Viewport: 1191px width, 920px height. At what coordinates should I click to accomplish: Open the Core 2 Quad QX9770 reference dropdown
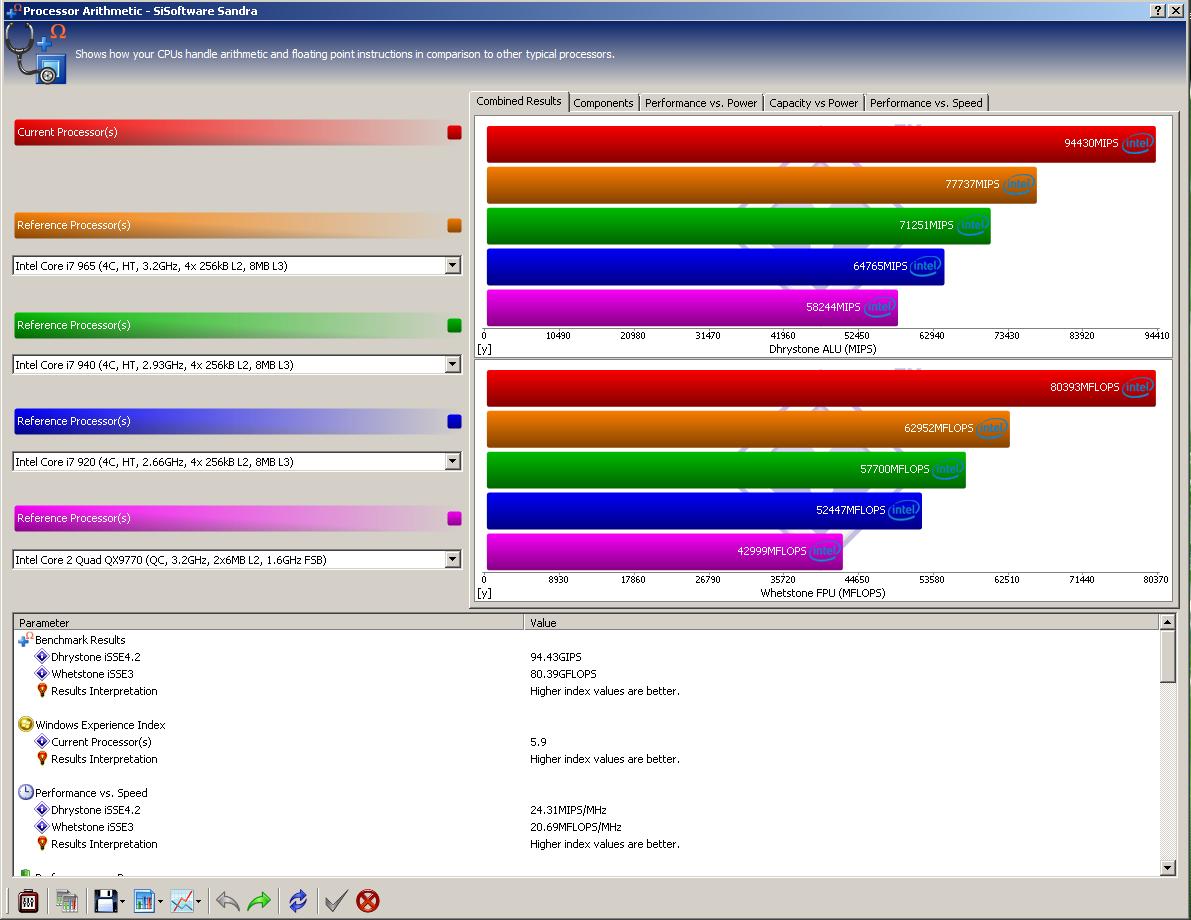point(453,560)
